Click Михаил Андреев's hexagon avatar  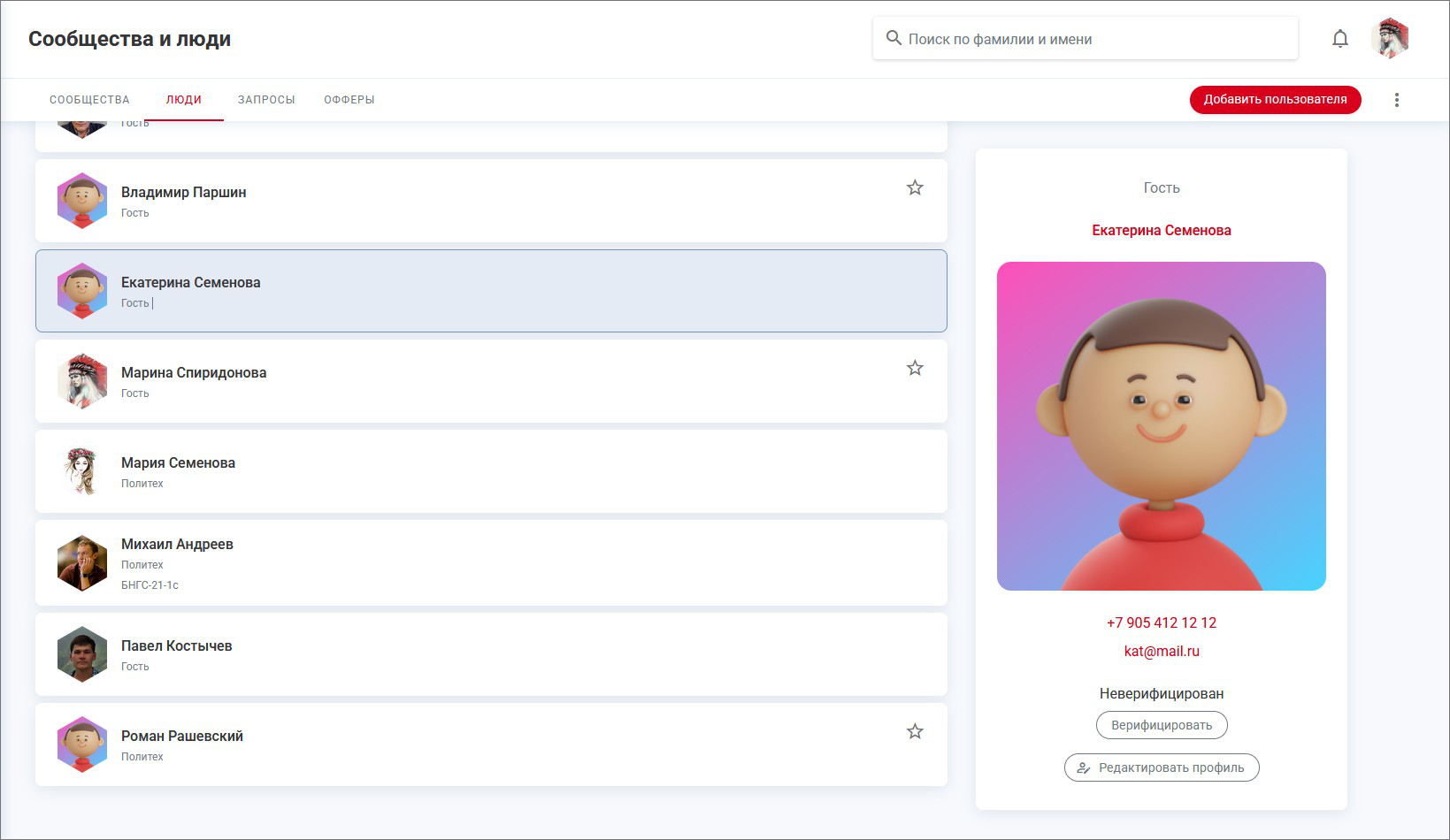pos(82,563)
